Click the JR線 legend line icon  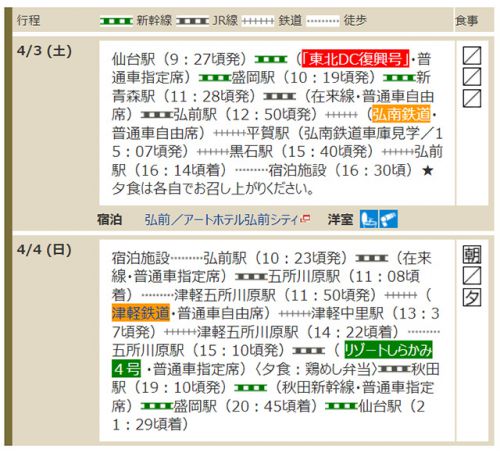[193, 21]
